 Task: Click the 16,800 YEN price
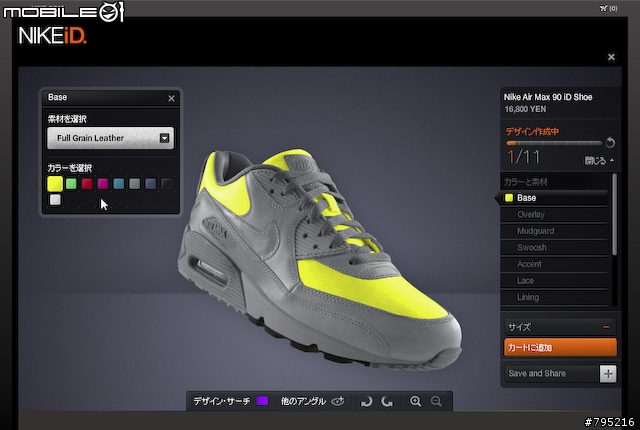click(525, 109)
